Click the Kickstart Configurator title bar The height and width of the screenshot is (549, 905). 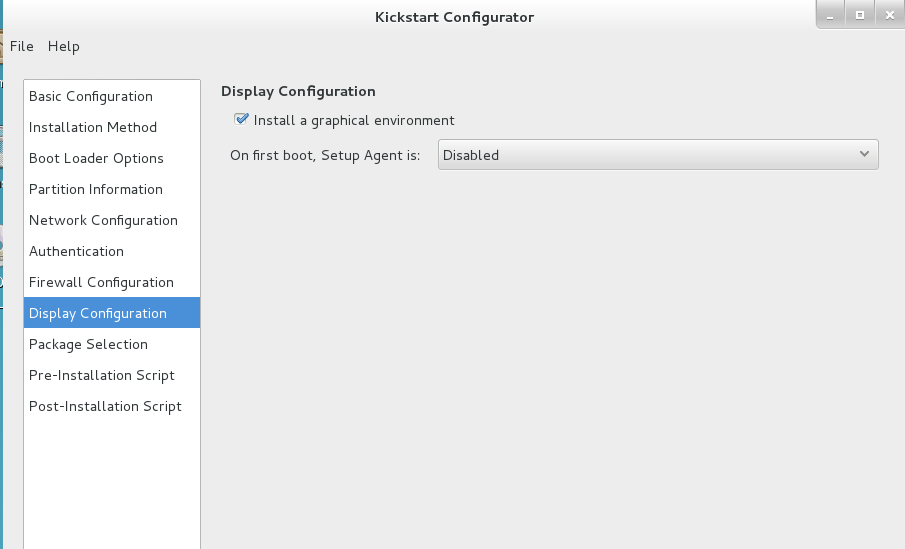tap(454, 16)
